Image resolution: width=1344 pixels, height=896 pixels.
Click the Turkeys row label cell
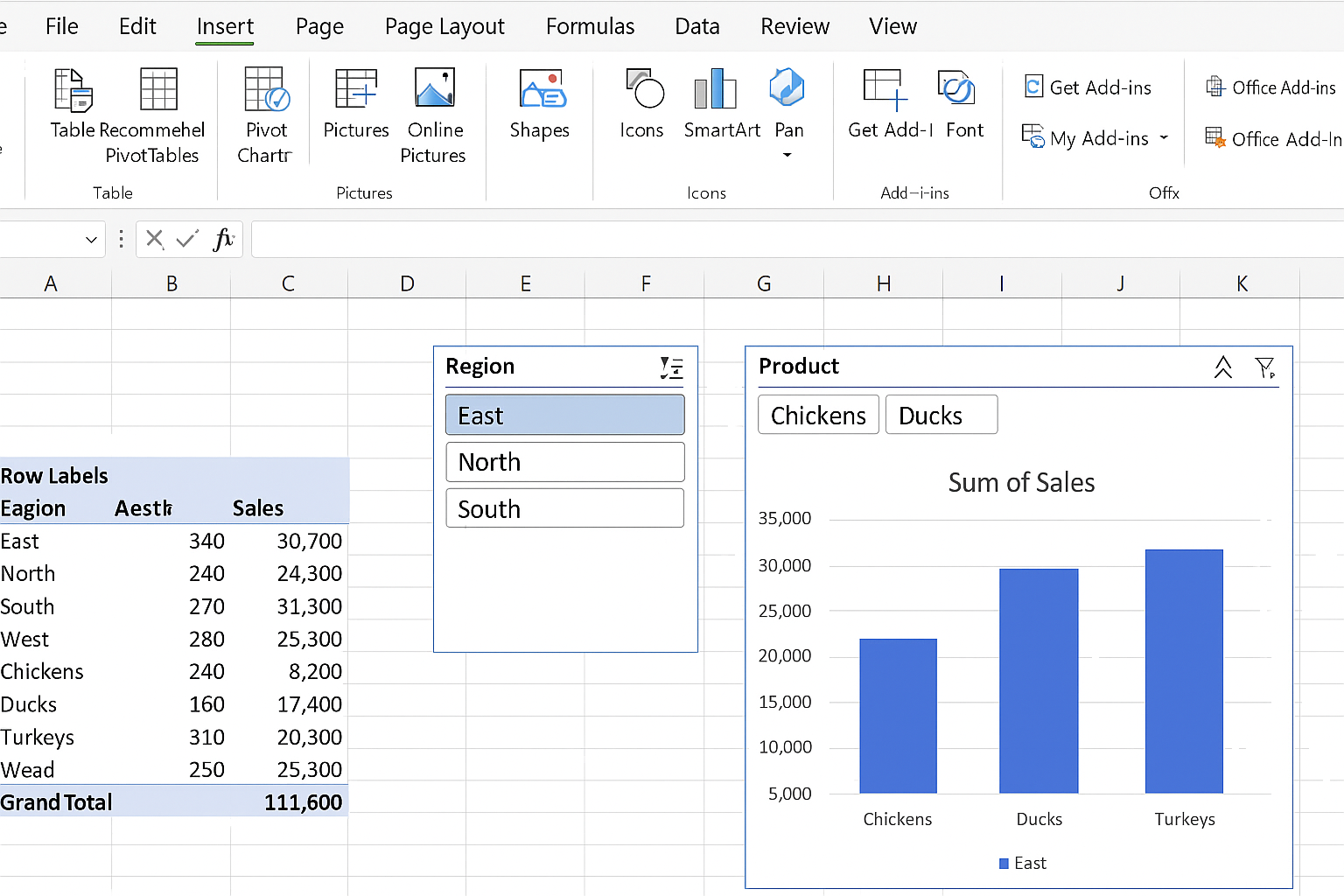click(37, 738)
